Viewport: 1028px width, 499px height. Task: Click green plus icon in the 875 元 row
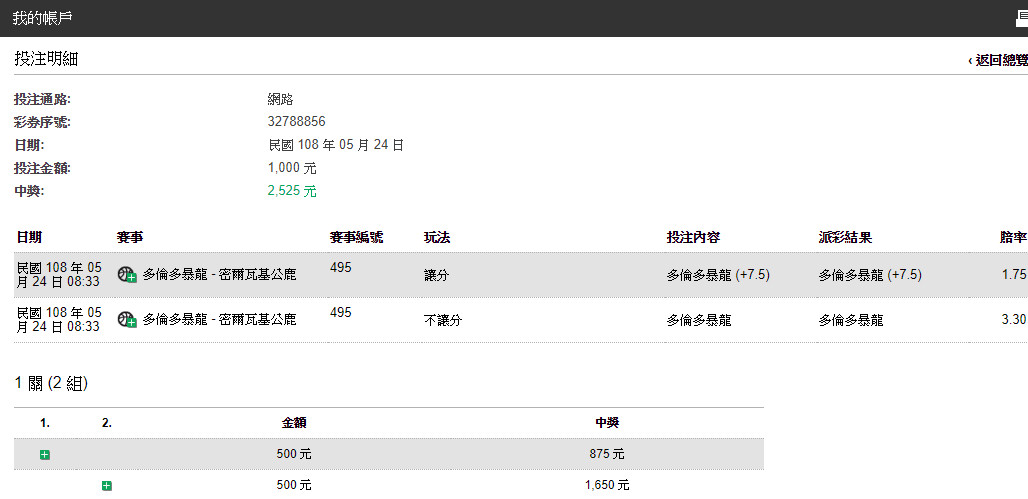point(45,454)
